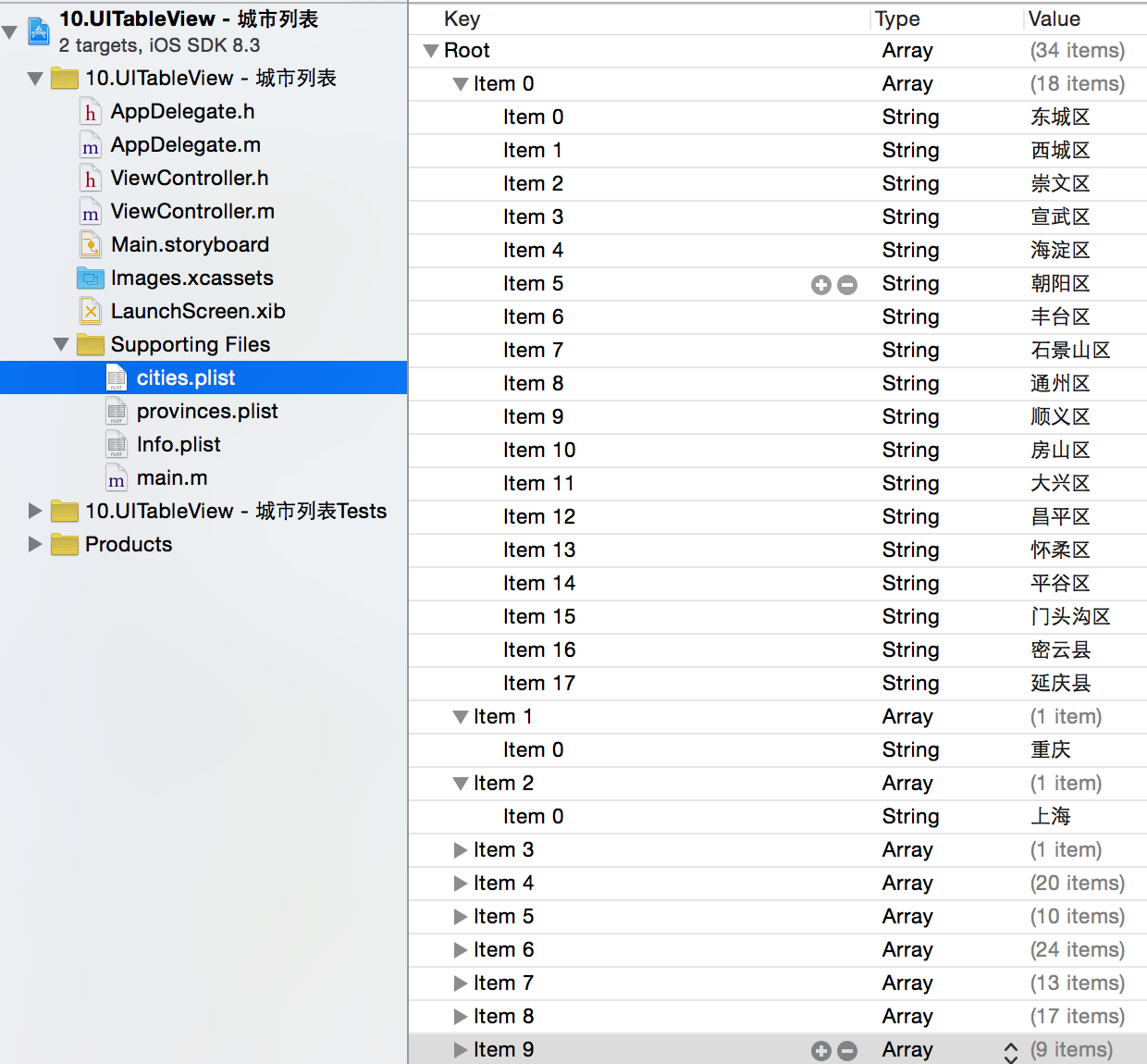Expand Item 7 array with 13 items
This screenshot has height=1064, width=1147.
[x=461, y=984]
